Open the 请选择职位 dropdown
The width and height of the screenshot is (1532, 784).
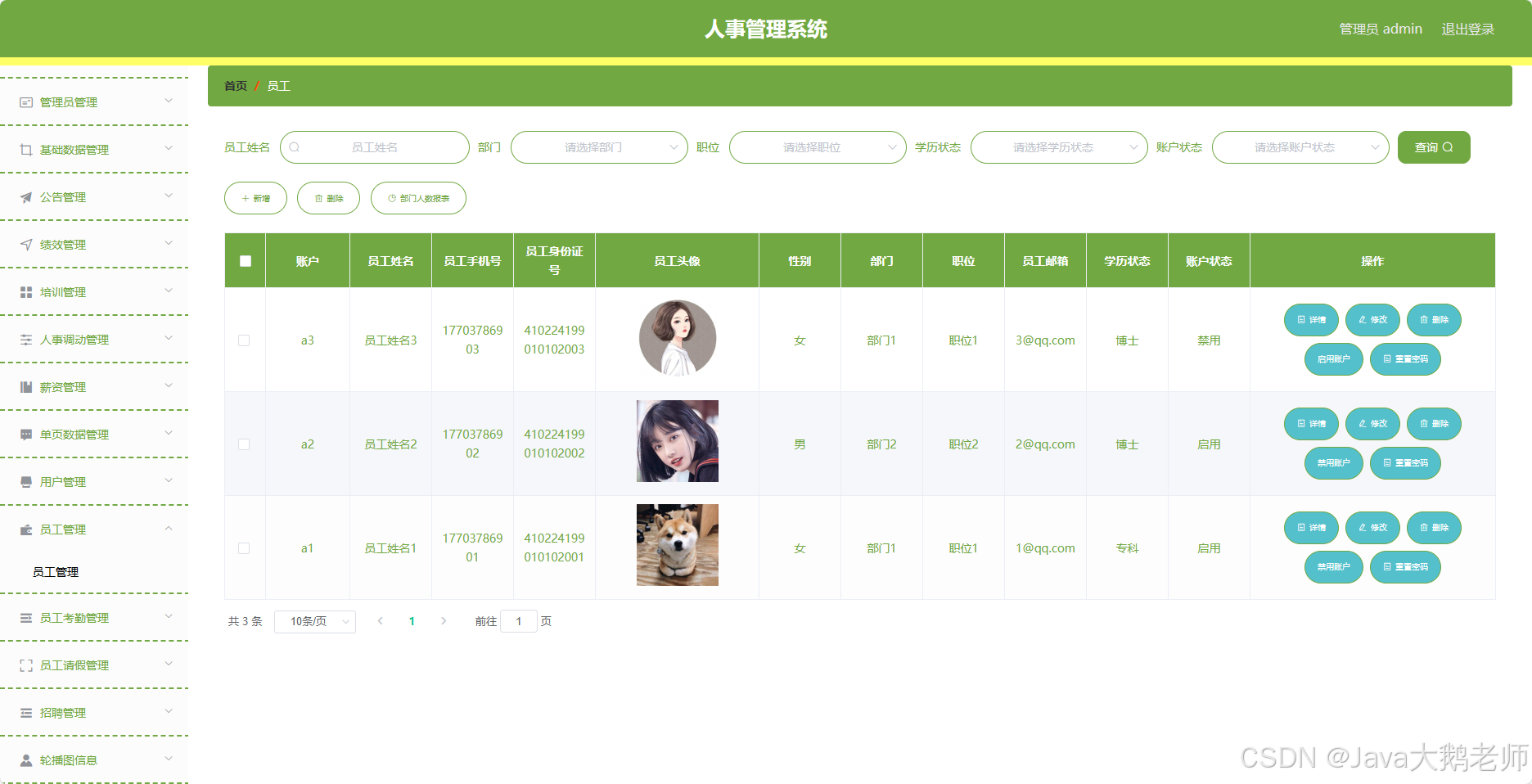818,147
